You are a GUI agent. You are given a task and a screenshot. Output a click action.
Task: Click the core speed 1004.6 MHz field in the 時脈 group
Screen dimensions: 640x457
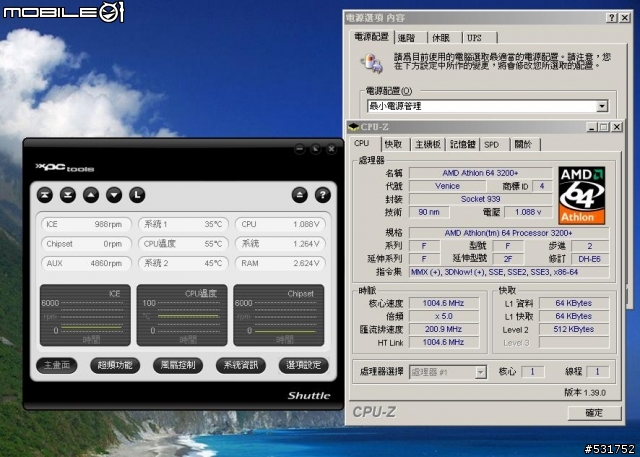[x=444, y=303]
